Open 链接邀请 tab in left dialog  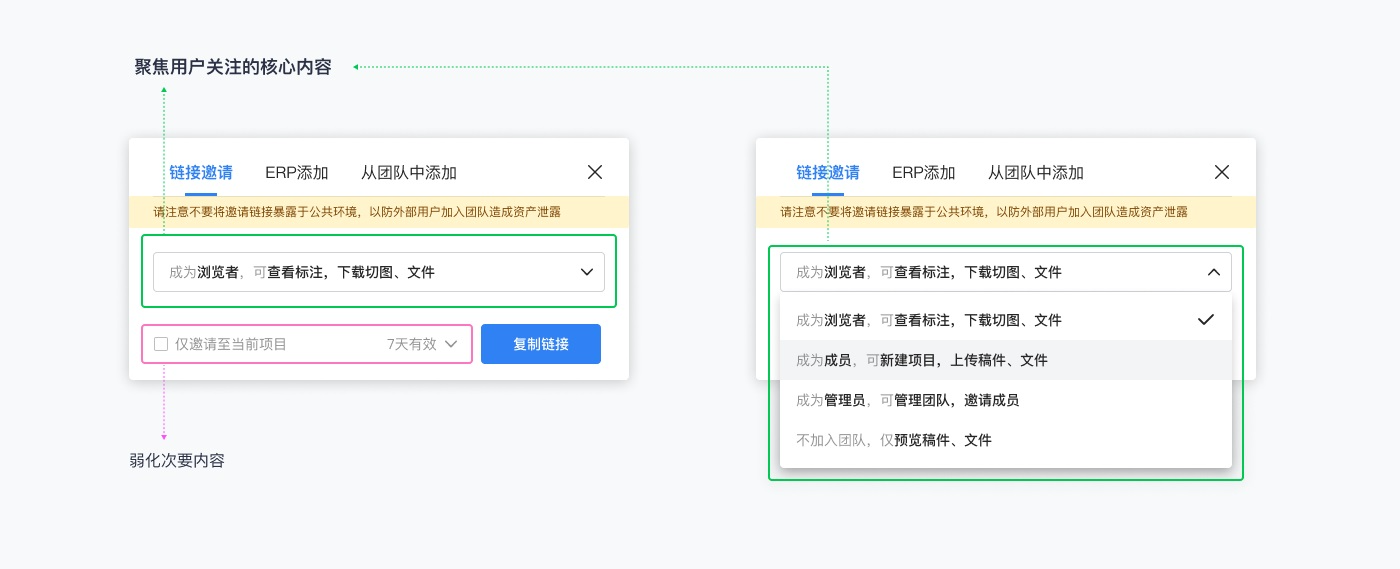(x=201, y=172)
